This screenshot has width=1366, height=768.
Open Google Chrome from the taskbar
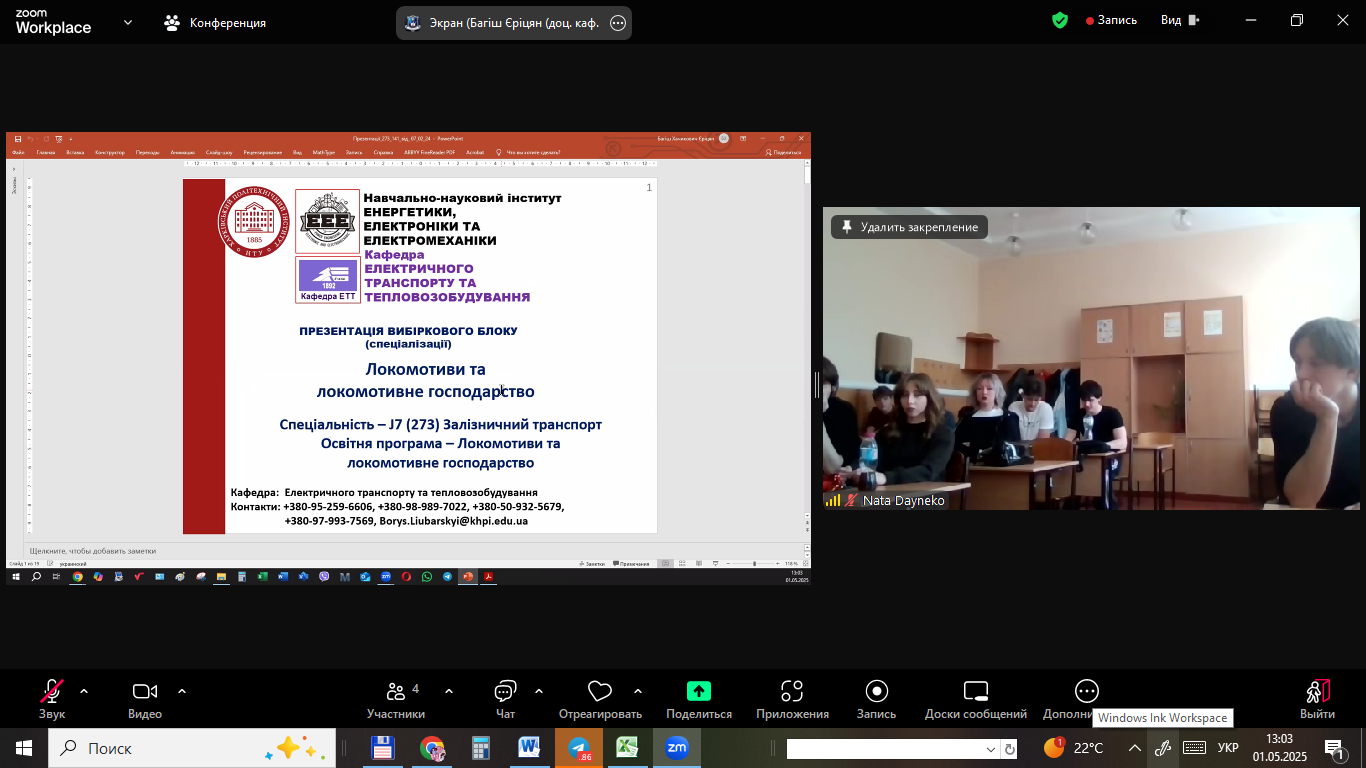click(432, 748)
